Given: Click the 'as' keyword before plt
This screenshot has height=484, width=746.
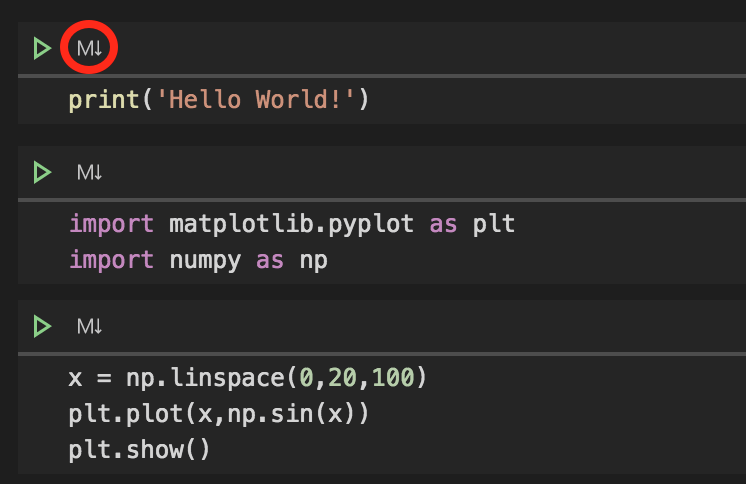Looking at the screenshot, I should click(443, 223).
